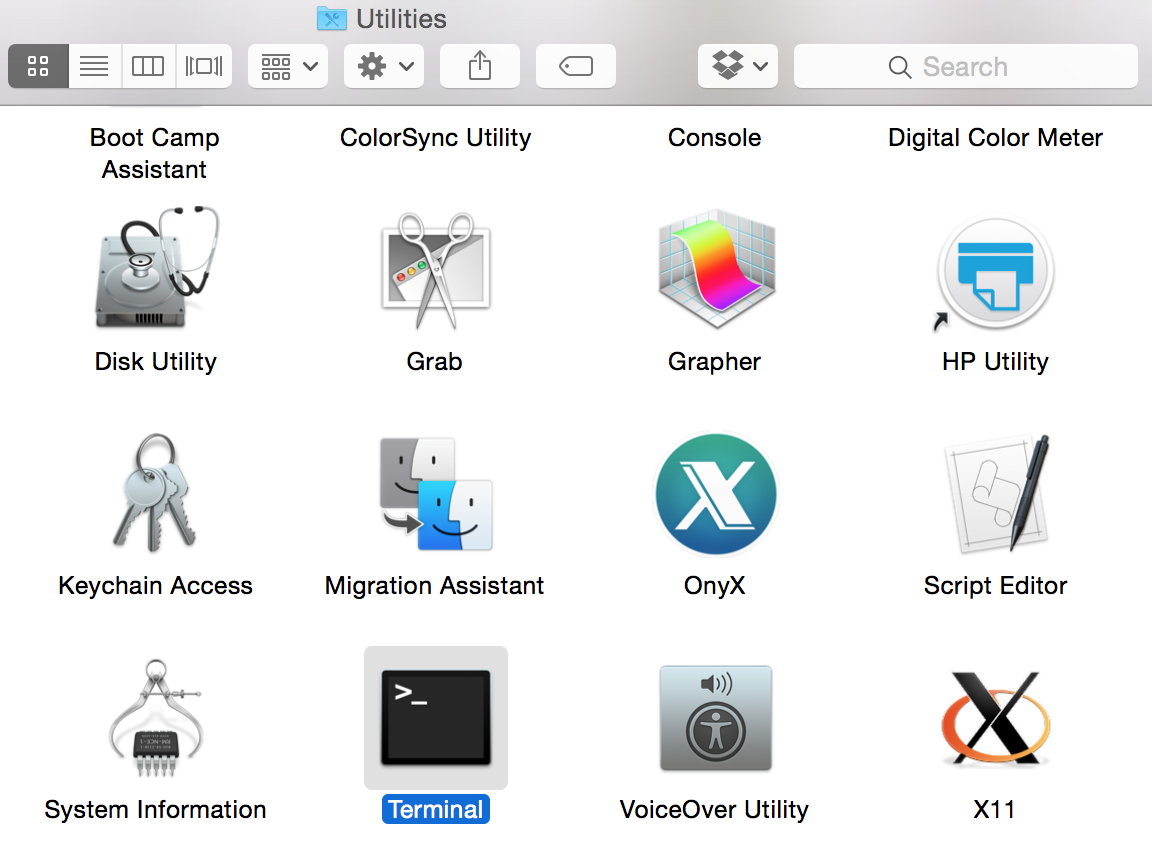This screenshot has height=866, width=1152.
Task: Click the X11 name label
Action: tap(995, 809)
